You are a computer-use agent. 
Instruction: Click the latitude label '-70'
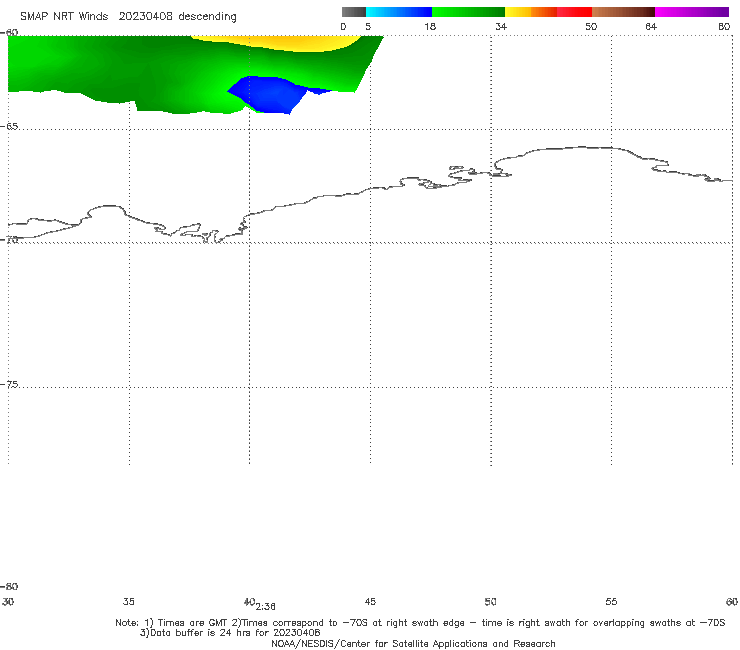click(x=9, y=240)
